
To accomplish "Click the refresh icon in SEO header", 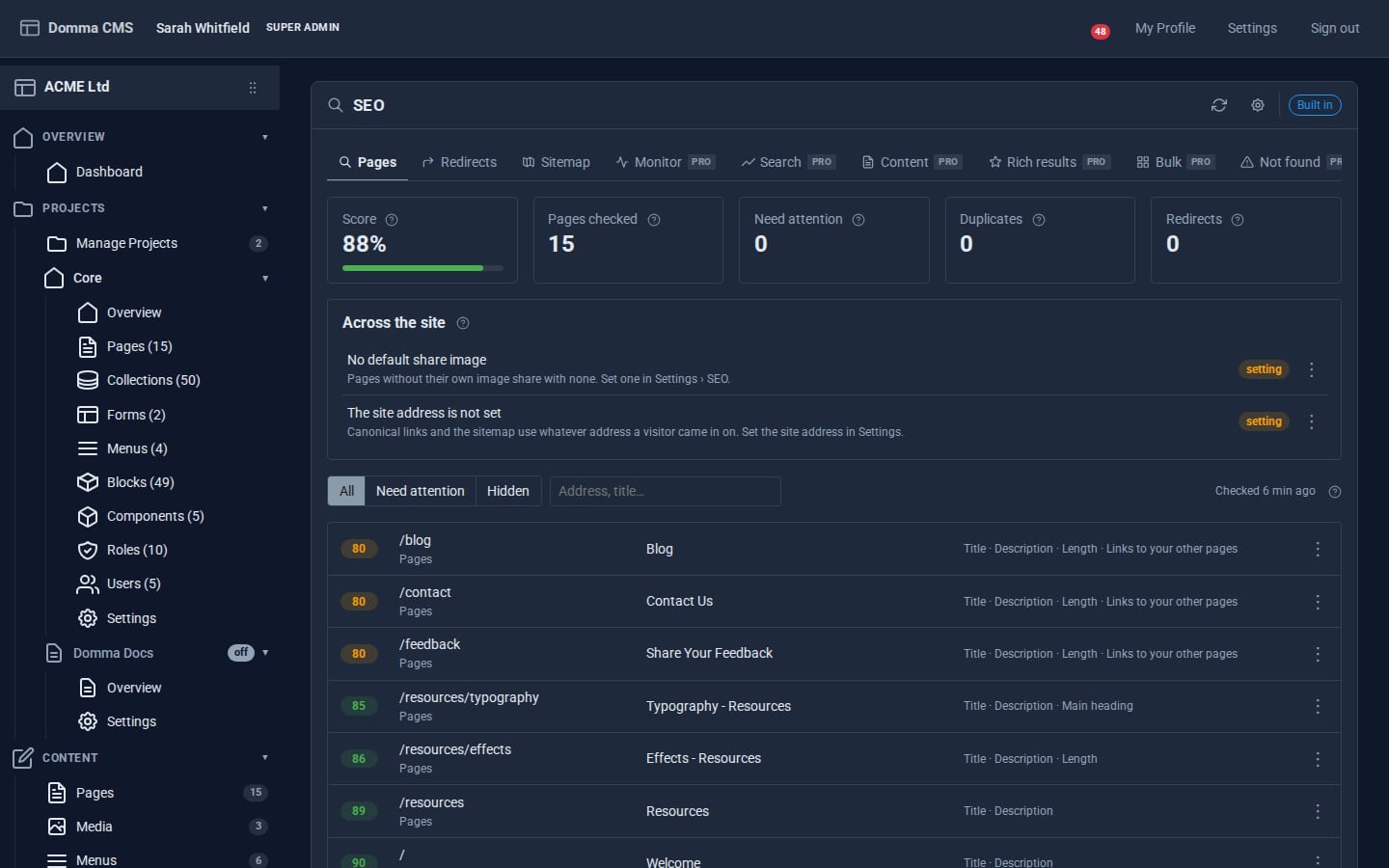I will (1219, 105).
